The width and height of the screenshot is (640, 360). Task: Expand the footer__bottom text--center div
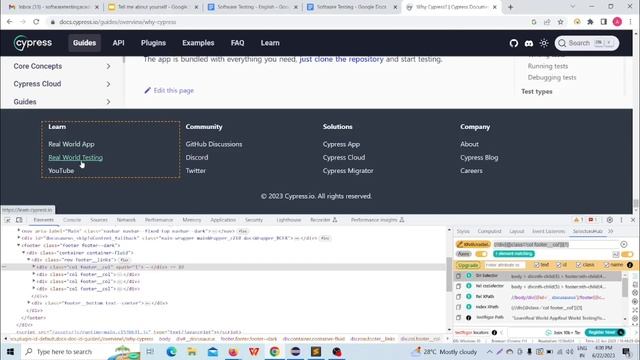(29, 303)
